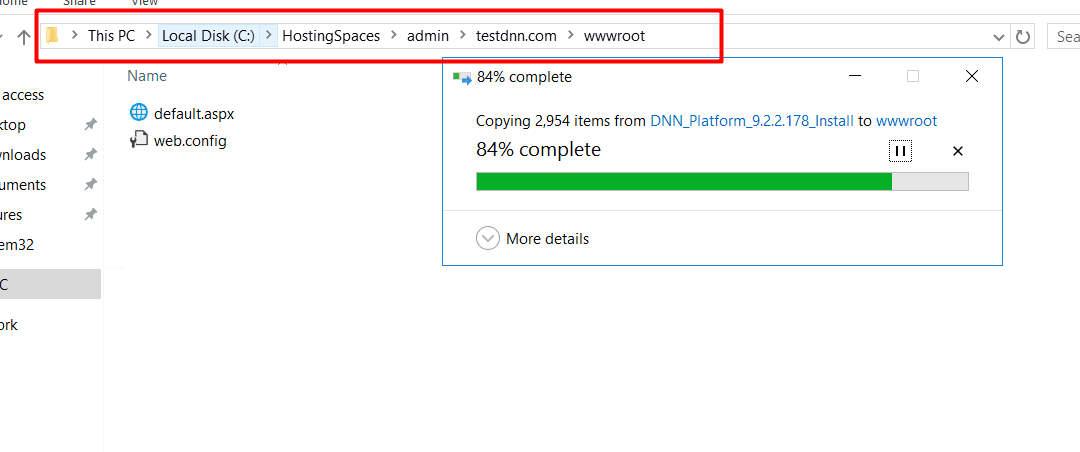
Task: Click the default.aspx globe icon
Action: 138,112
